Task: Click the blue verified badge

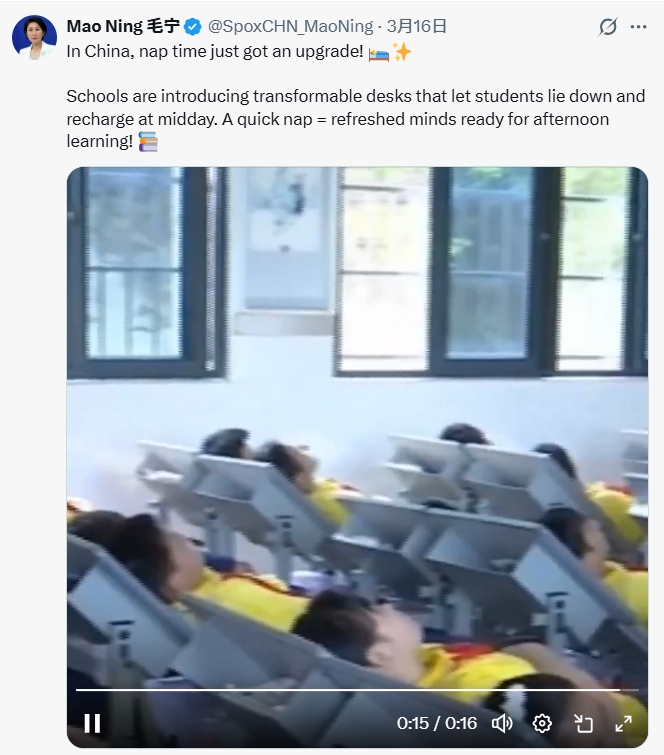Action: [x=193, y=27]
